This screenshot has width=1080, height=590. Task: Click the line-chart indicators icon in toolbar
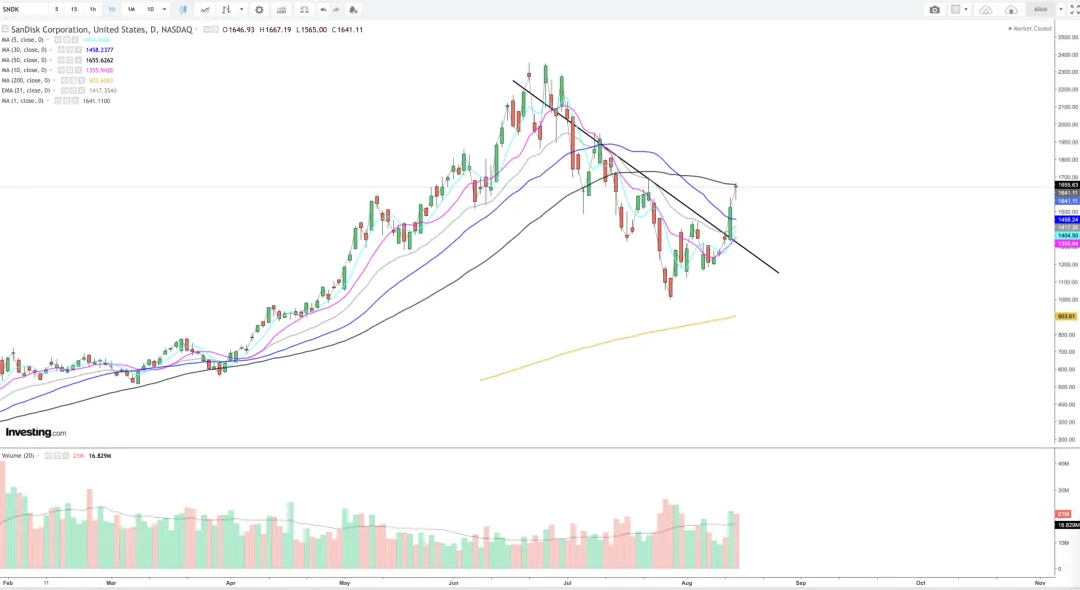205,10
